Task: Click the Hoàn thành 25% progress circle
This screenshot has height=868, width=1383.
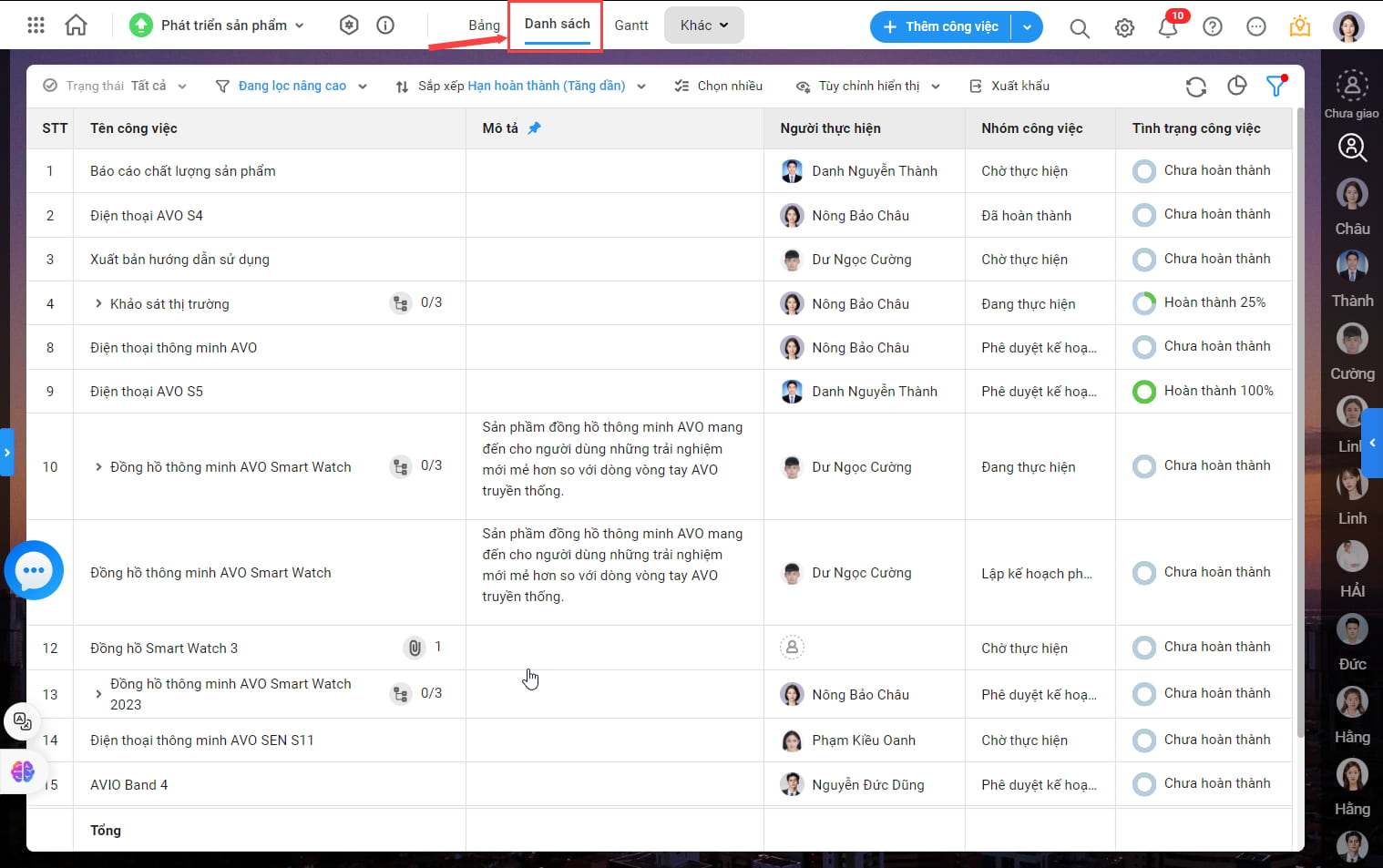Action: 1143,303
